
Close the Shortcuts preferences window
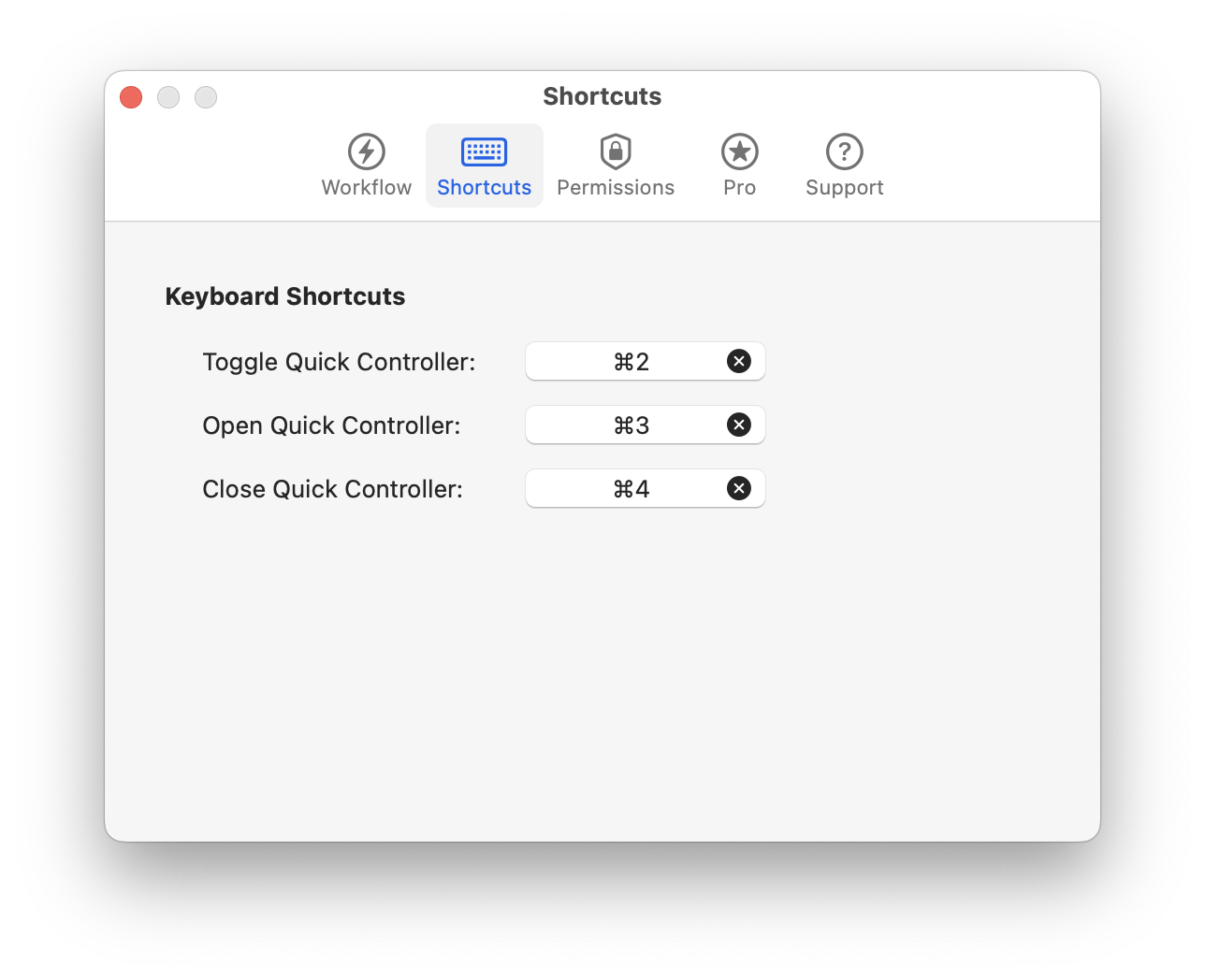[131, 97]
